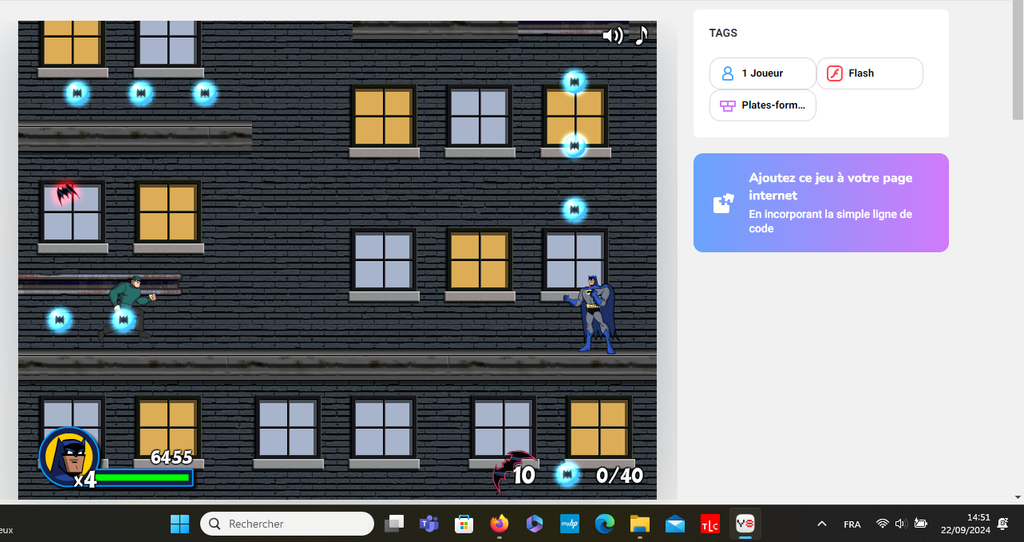Viewport: 1024px width, 542px height.
Task: Click the embed game puzzle icon
Action: 723,203
